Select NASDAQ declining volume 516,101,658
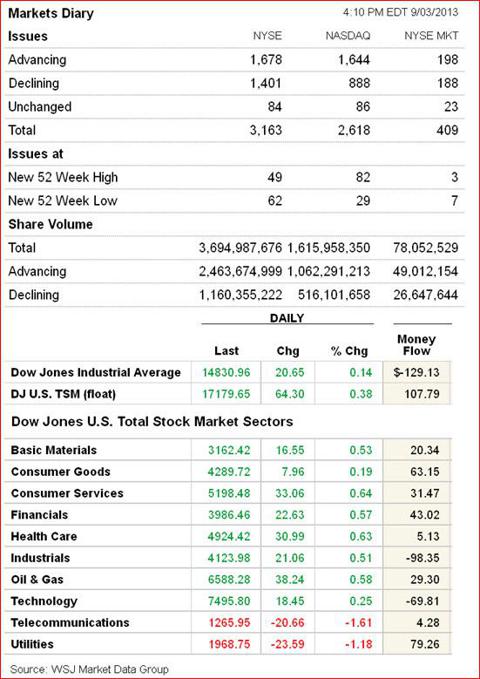Screen dimensions: 480x679 [x=334, y=295]
